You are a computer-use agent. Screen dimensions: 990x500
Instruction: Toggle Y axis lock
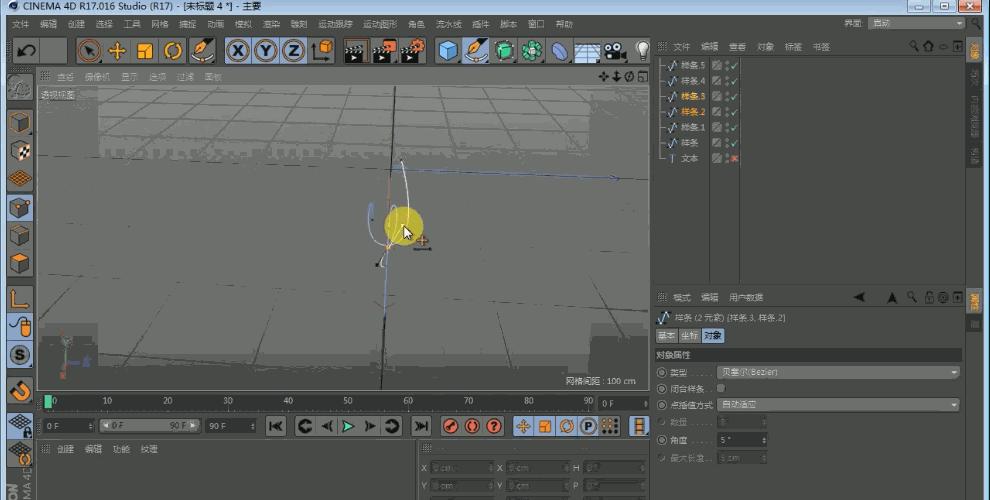click(266, 51)
